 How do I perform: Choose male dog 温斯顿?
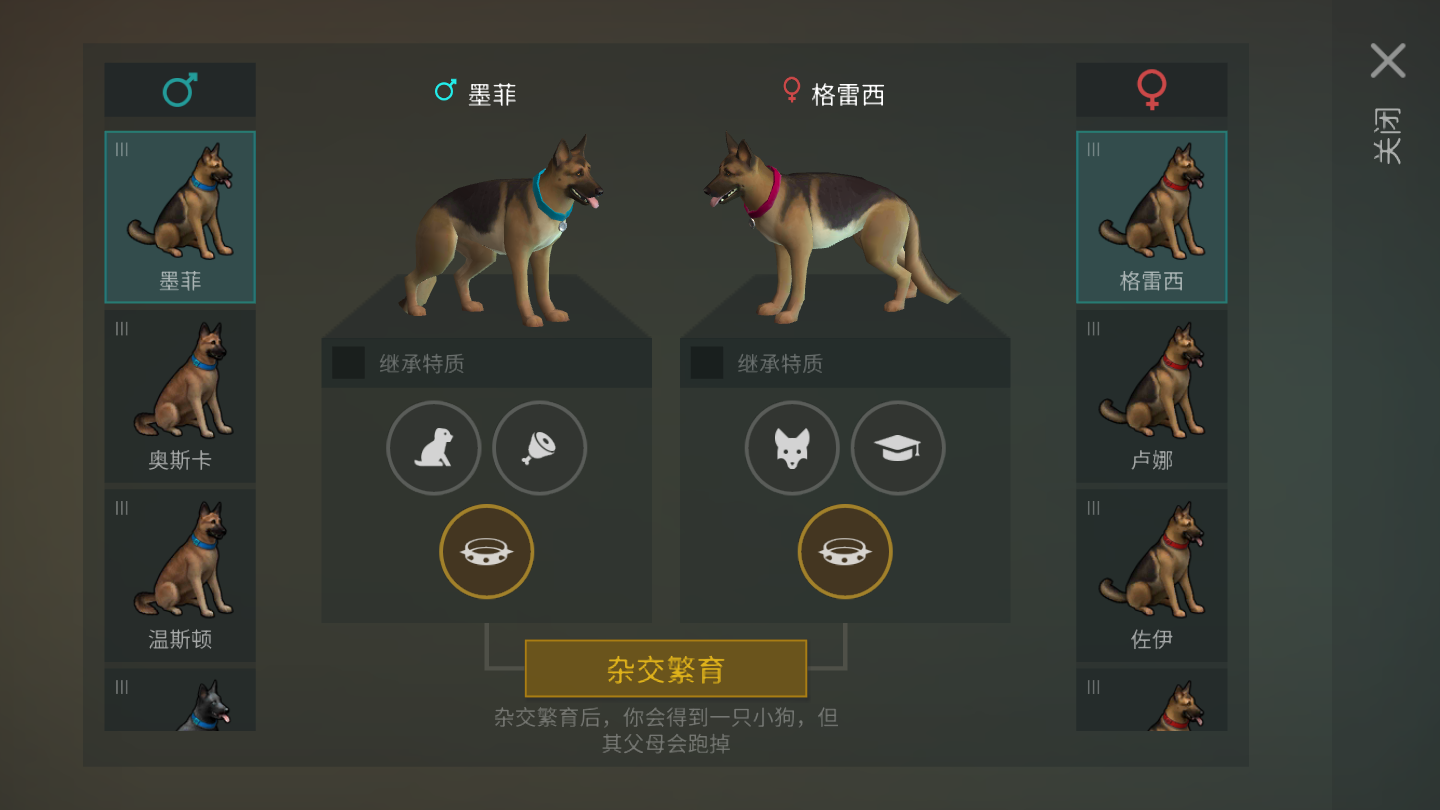[x=180, y=575]
